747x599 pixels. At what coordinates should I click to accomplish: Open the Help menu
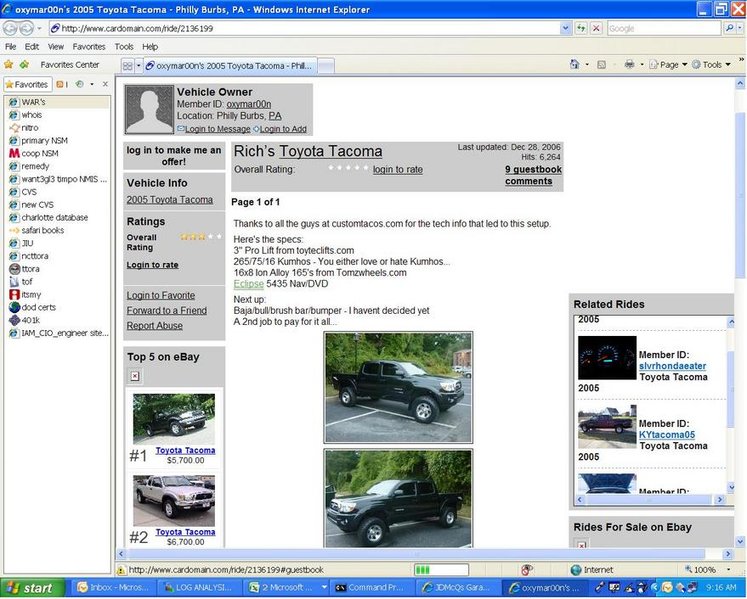click(x=150, y=47)
